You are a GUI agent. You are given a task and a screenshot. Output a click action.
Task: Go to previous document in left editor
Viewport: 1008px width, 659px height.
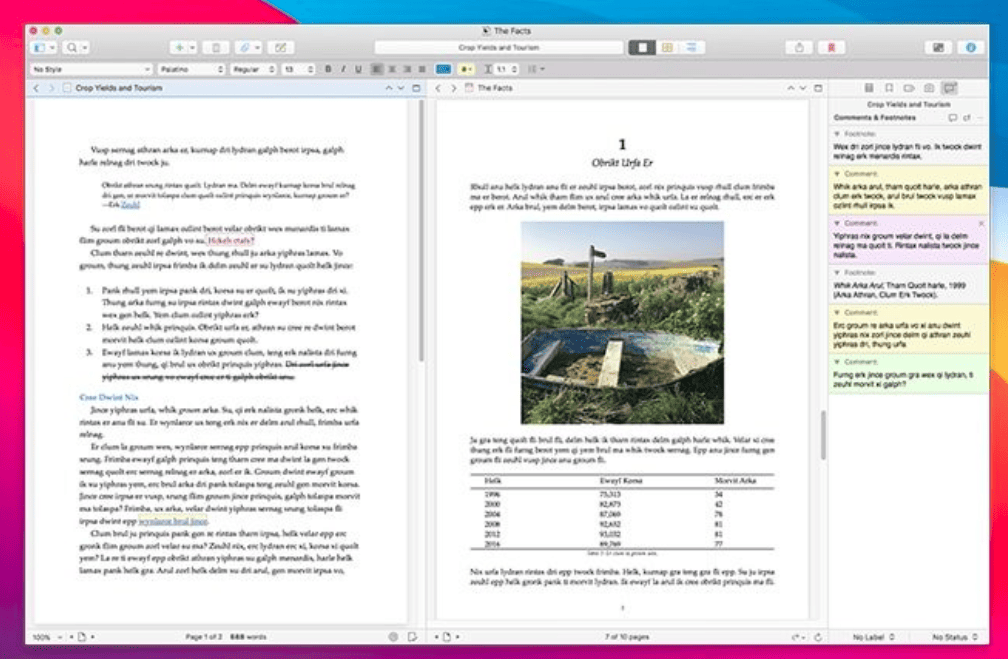388,88
